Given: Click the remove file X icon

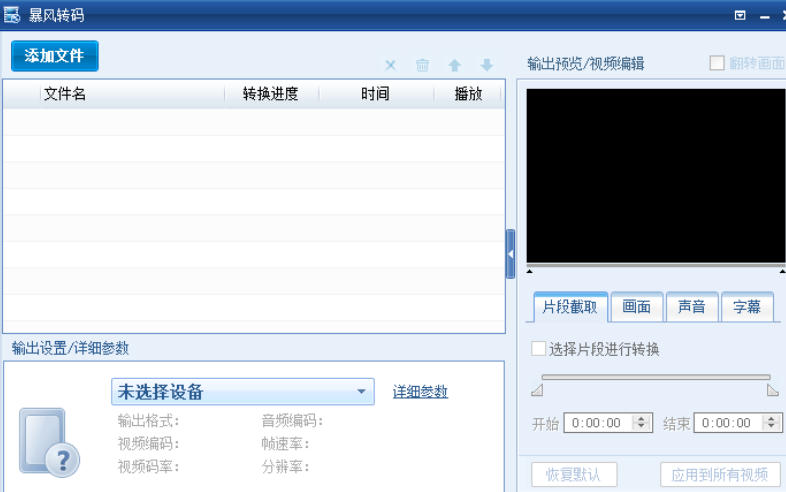Looking at the screenshot, I should pyautogui.click(x=390, y=65).
